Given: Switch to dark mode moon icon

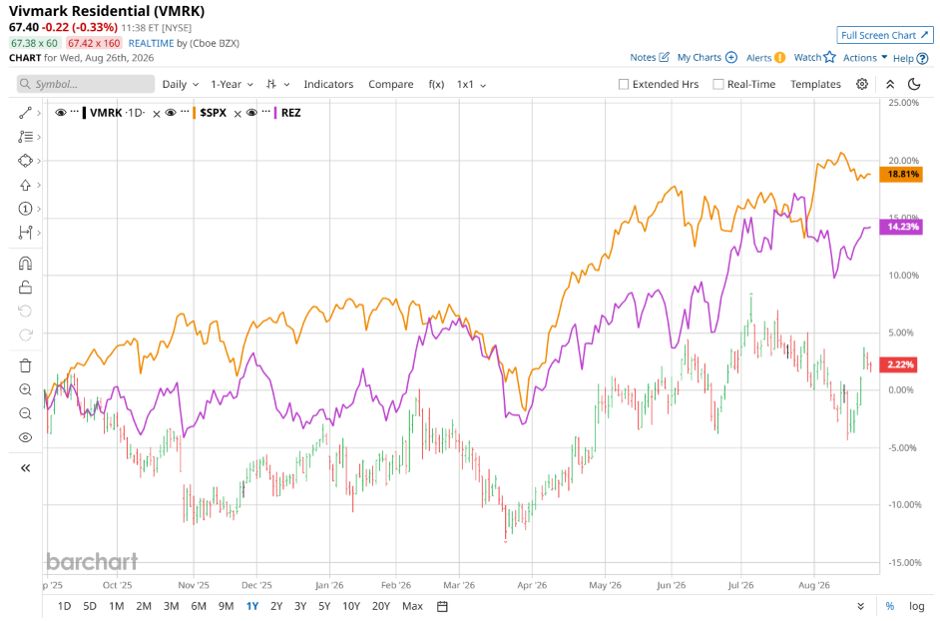Looking at the screenshot, I should [x=914, y=84].
